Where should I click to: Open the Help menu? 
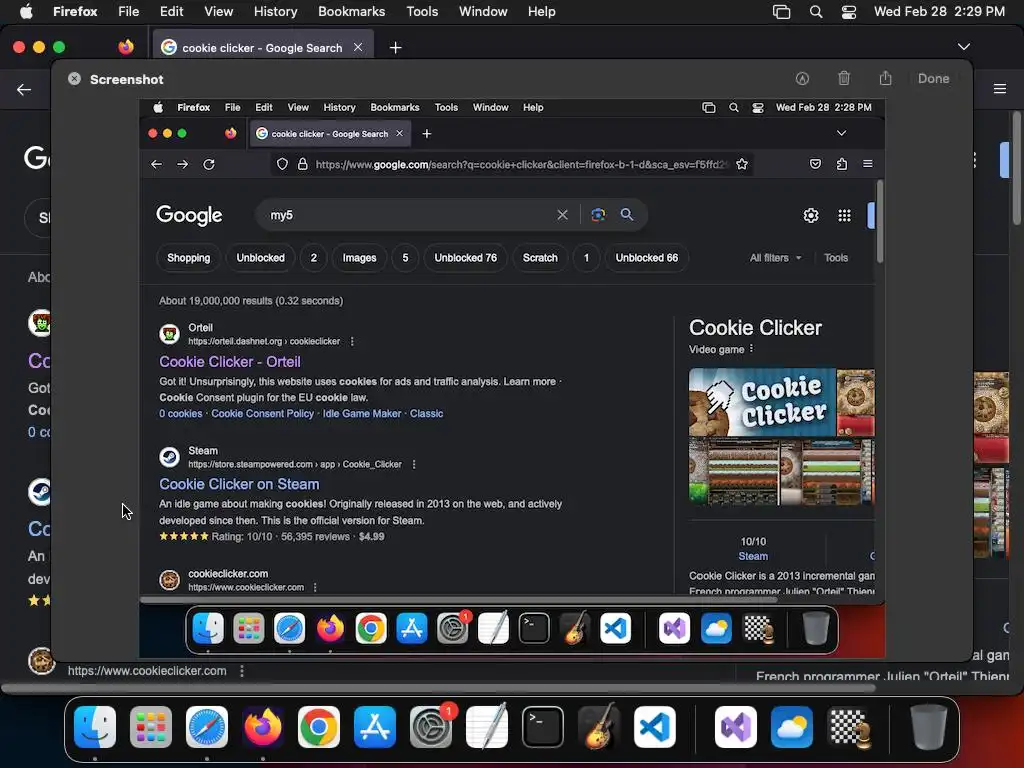[541, 11]
